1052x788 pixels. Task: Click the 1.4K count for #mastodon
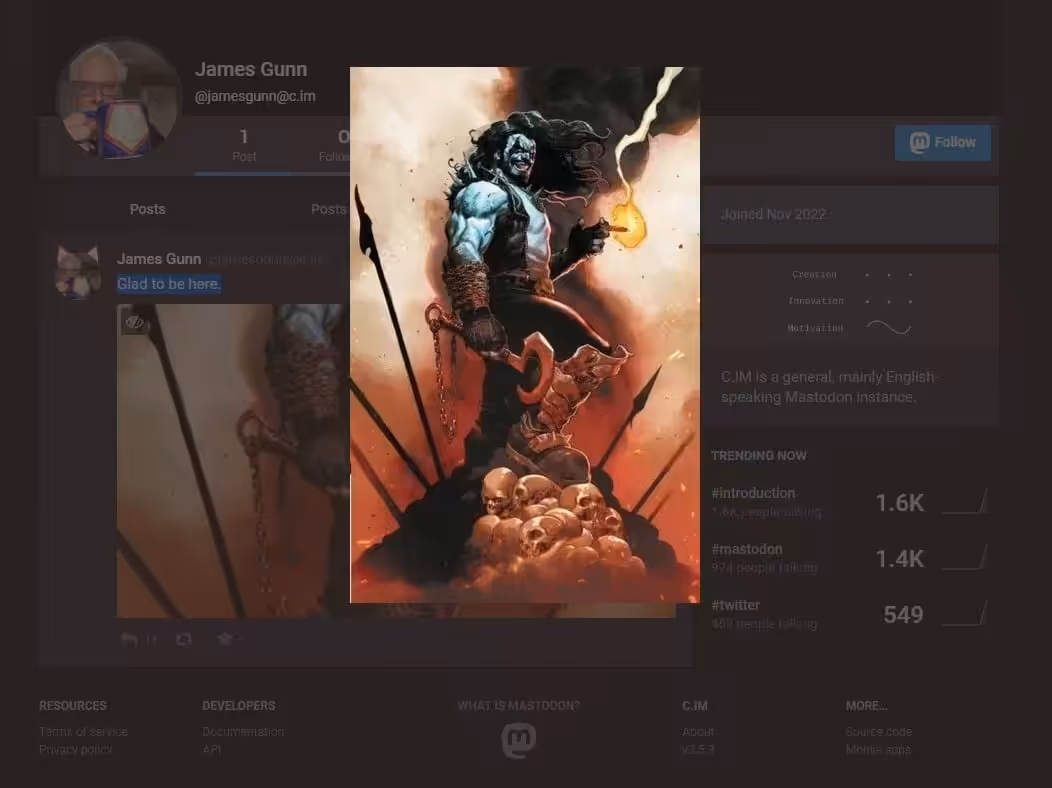900,559
